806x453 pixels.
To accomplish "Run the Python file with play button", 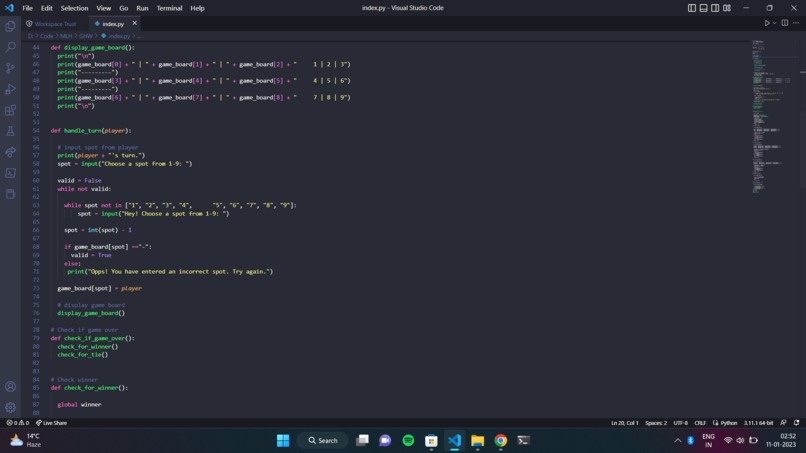I will [x=766, y=23].
